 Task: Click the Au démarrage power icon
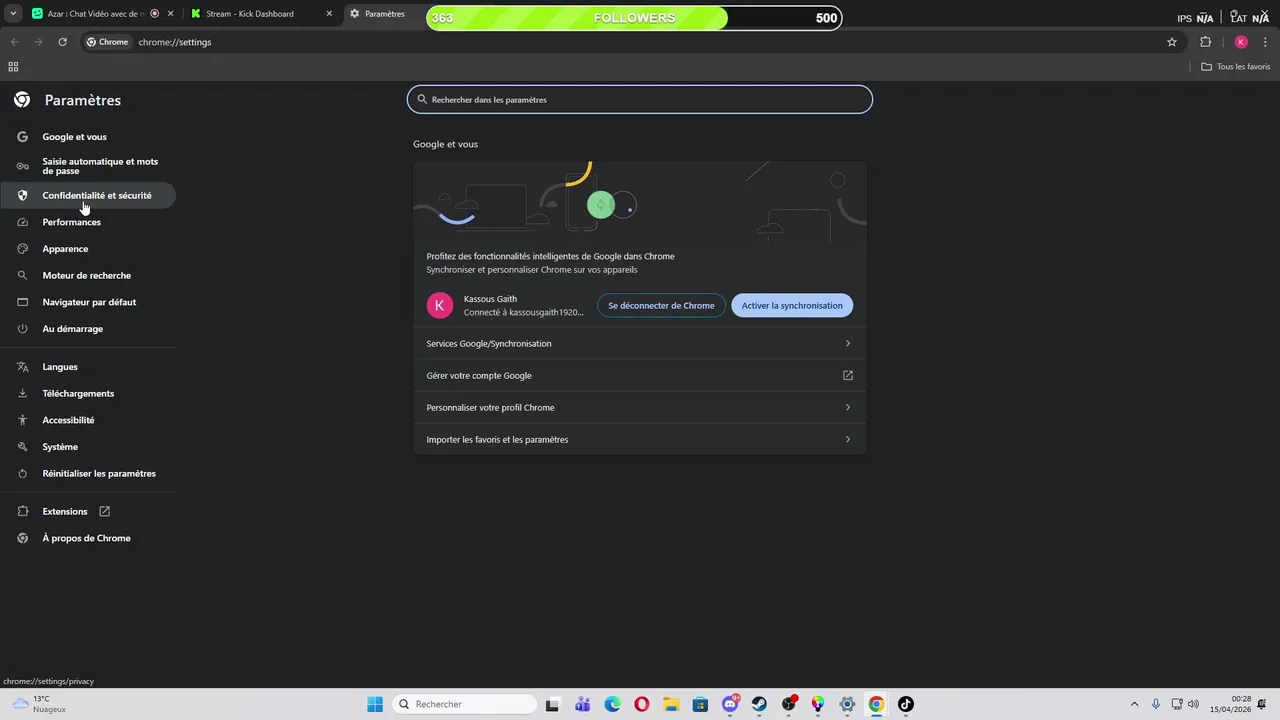click(x=22, y=329)
